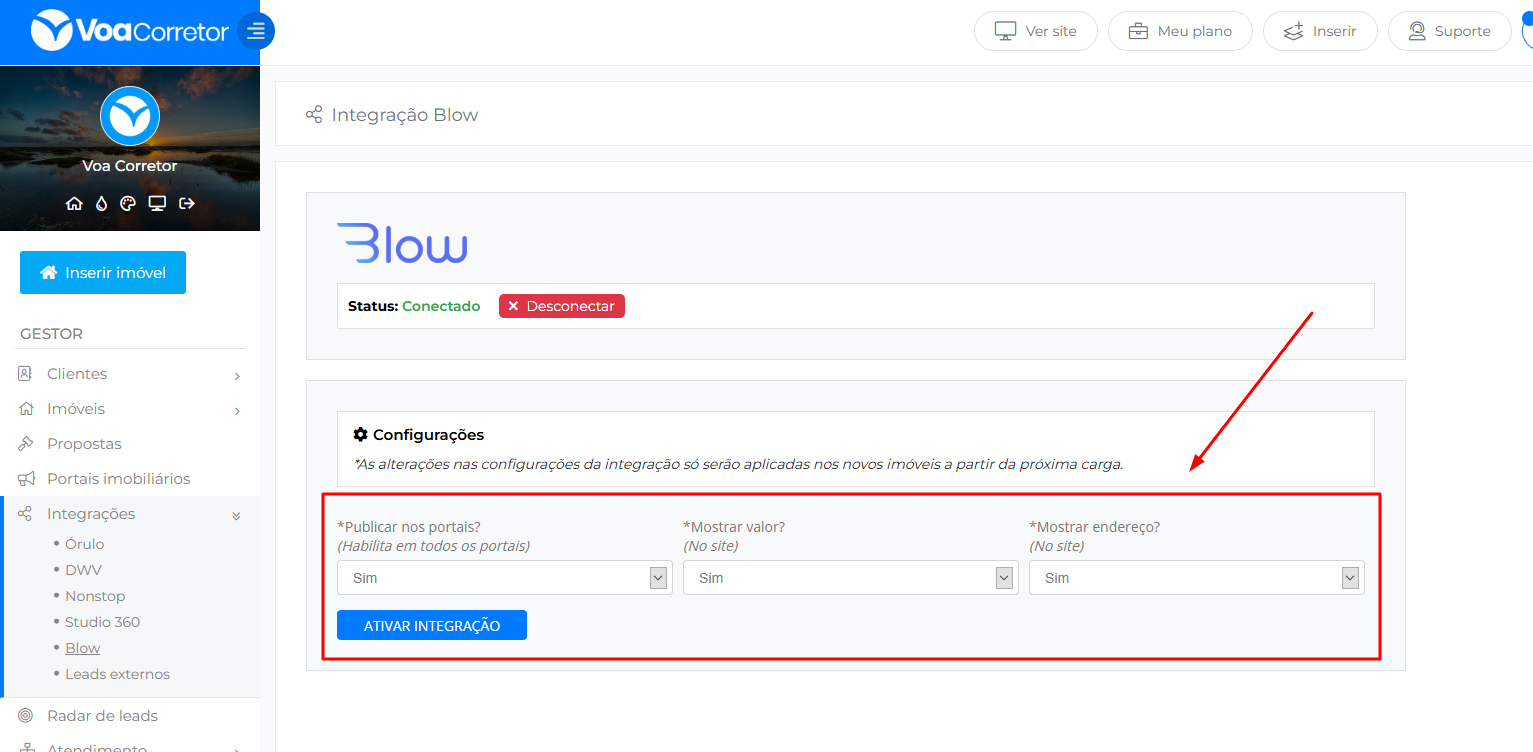Click the Voa Corretor profile avatar
The width and height of the screenshot is (1533, 752).
coord(130,116)
